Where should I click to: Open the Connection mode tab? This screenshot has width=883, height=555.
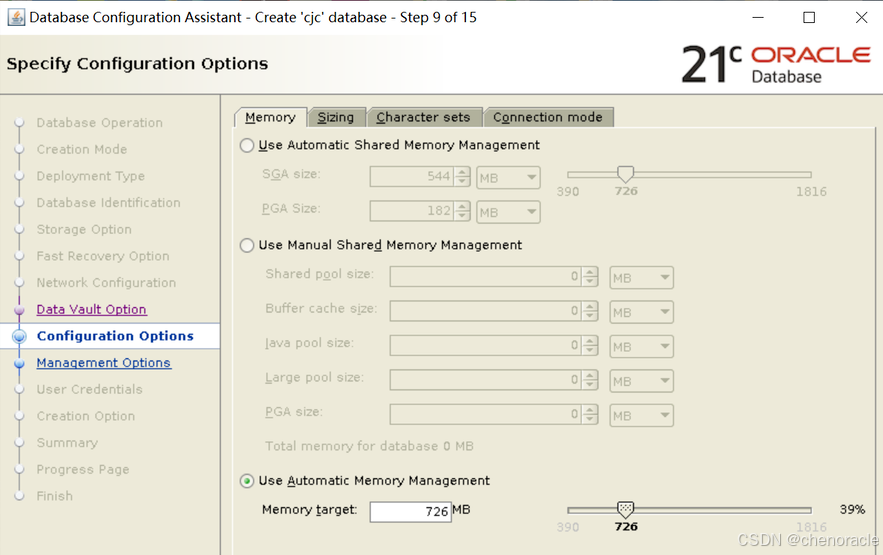(548, 117)
